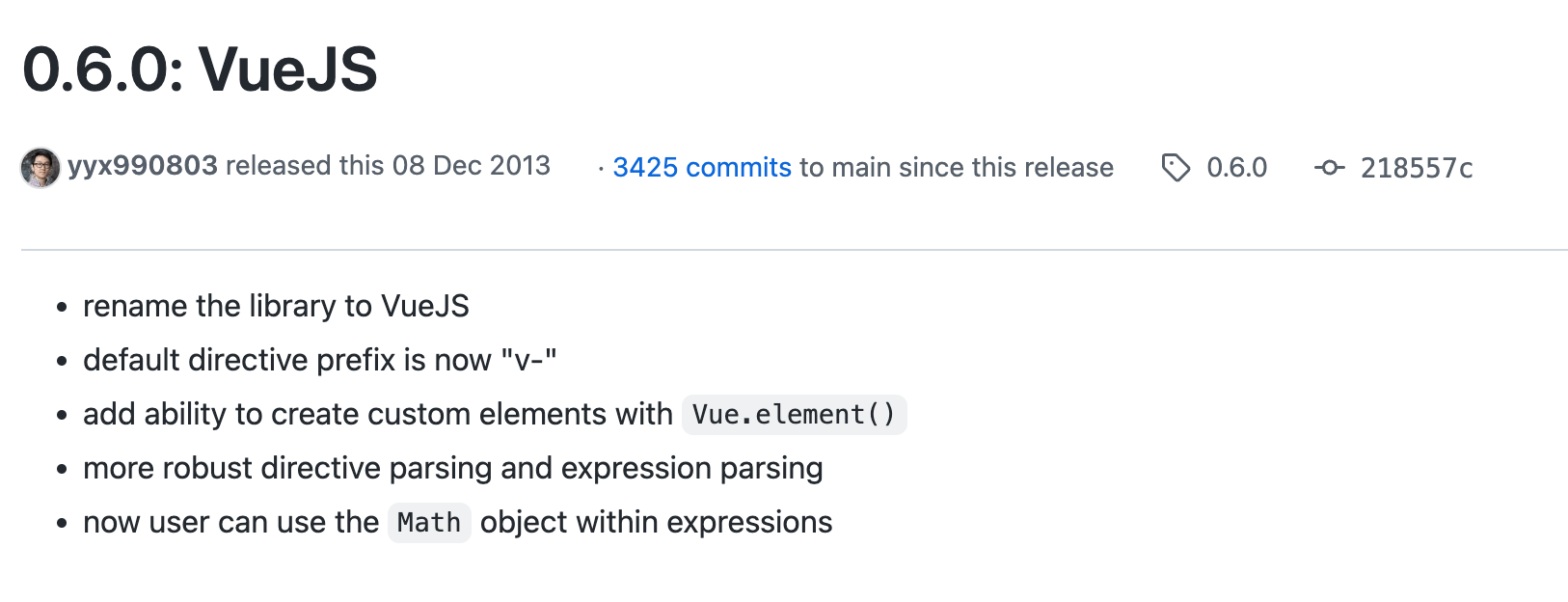This screenshot has width=1568, height=602.
Task: Open commit hash 218557c
Action: tap(1416, 168)
